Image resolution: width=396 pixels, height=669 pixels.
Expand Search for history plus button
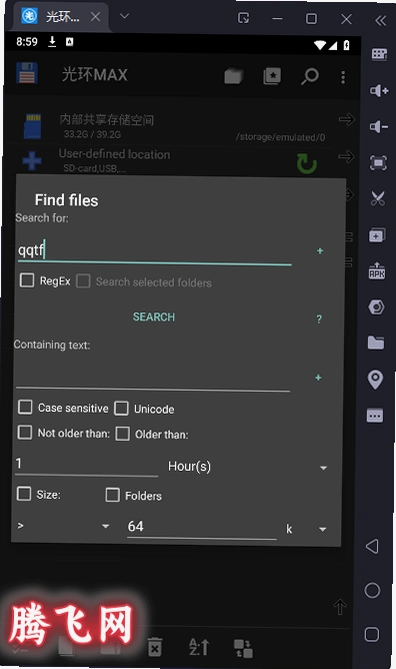[x=320, y=251]
